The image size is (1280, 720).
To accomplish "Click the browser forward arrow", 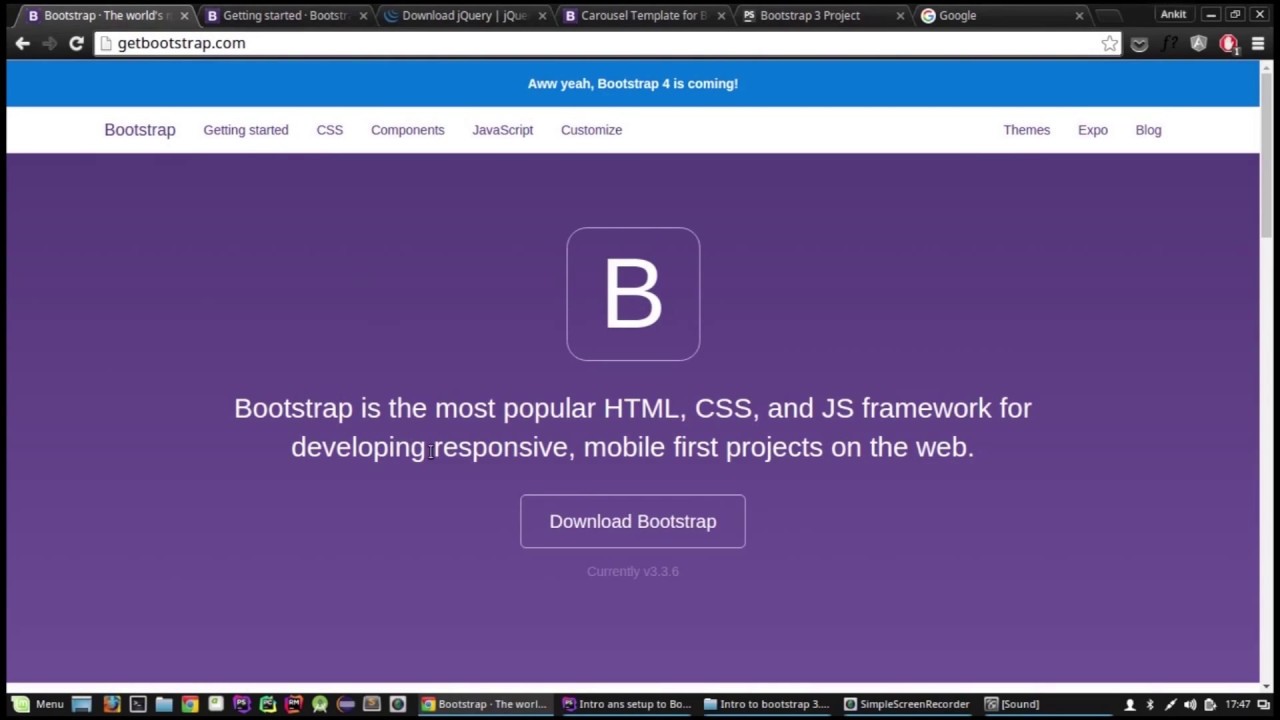I will 49,43.
